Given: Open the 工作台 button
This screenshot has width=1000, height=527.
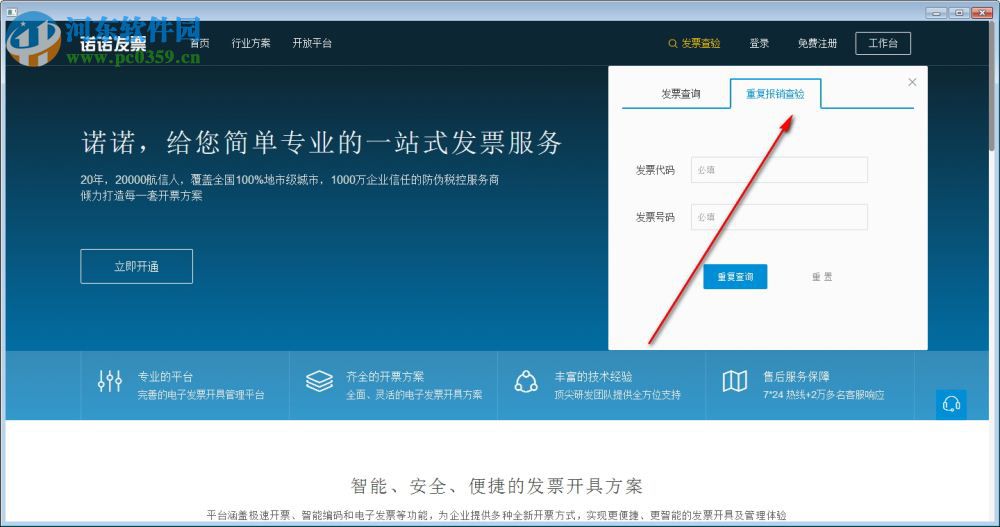Looking at the screenshot, I should coord(883,43).
